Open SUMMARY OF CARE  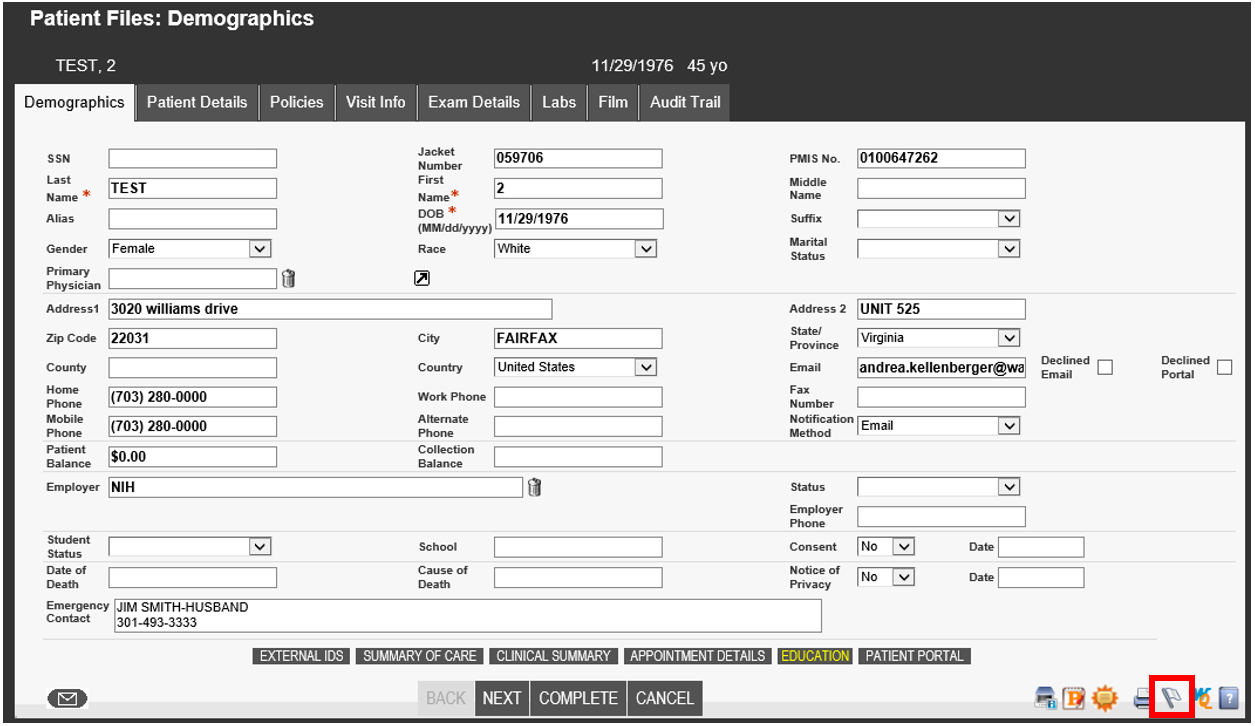point(420,656)
